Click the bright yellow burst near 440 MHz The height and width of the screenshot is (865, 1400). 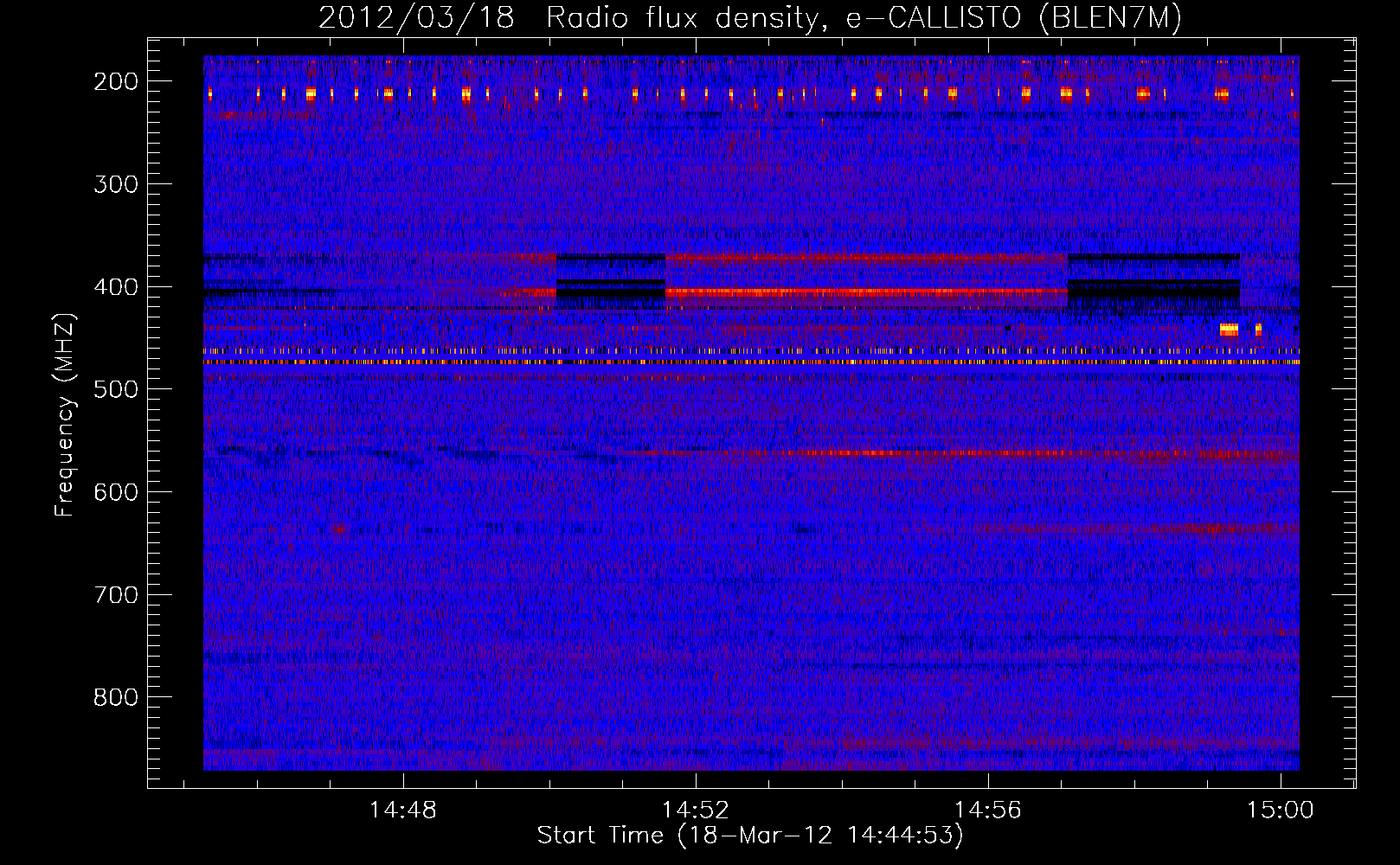pos(1229,329)
